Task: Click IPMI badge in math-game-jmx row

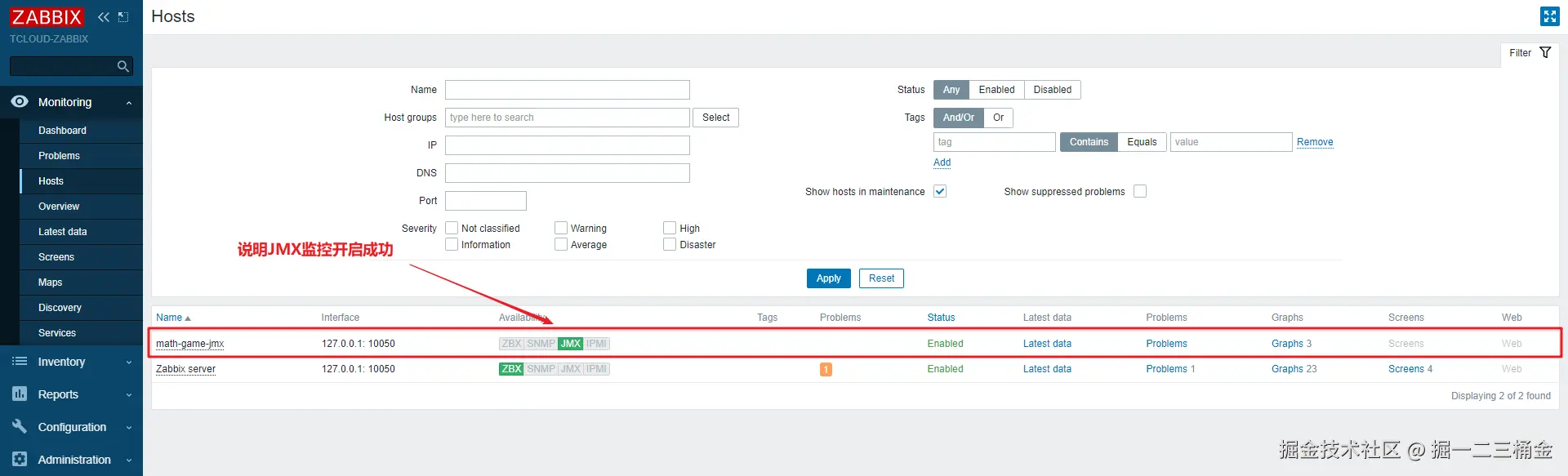Action: (597, 344)
